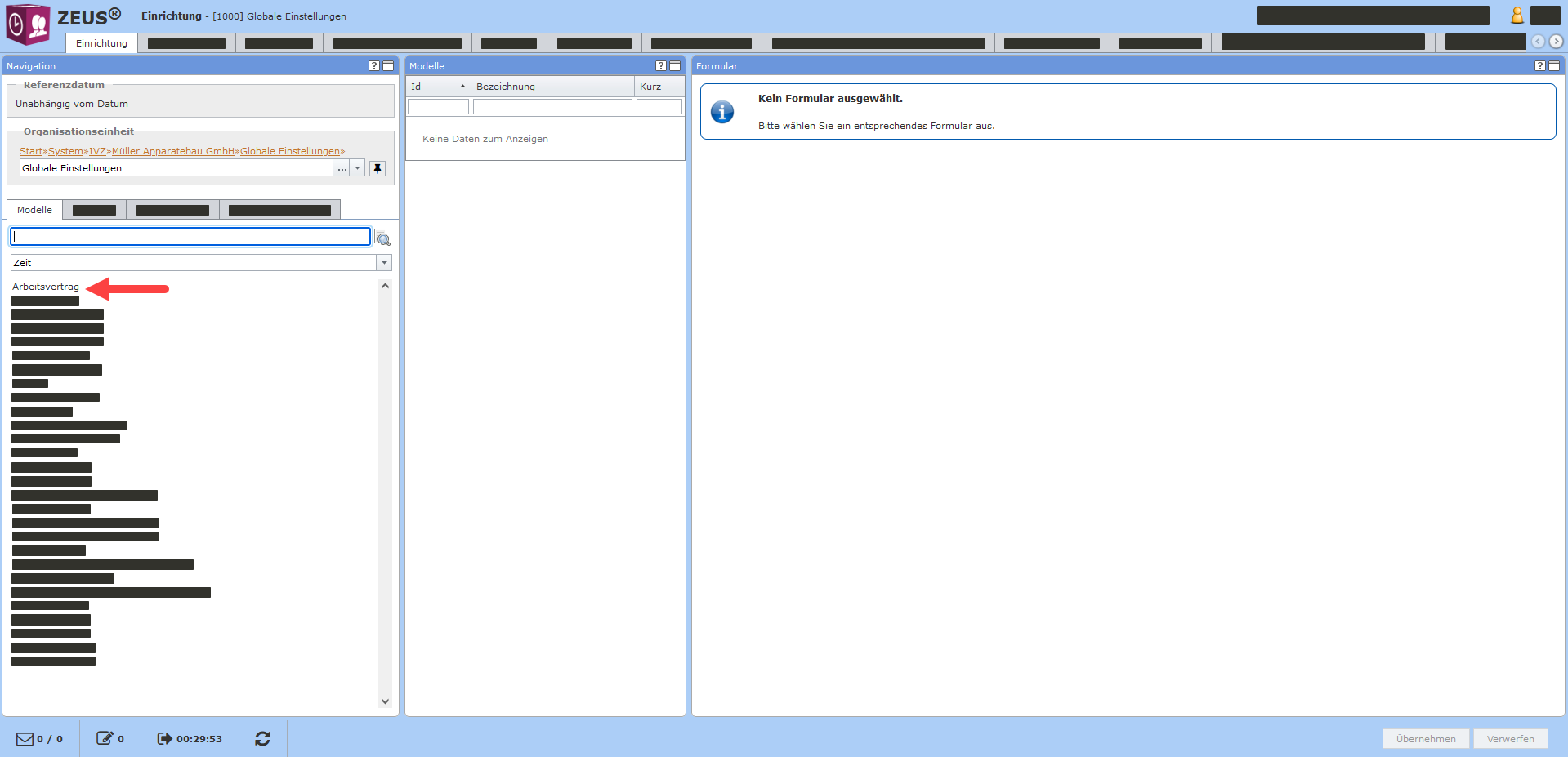Open the messages envelope icon in status bar
Screen dimensions: 1568x757
(x=25, y=738)
